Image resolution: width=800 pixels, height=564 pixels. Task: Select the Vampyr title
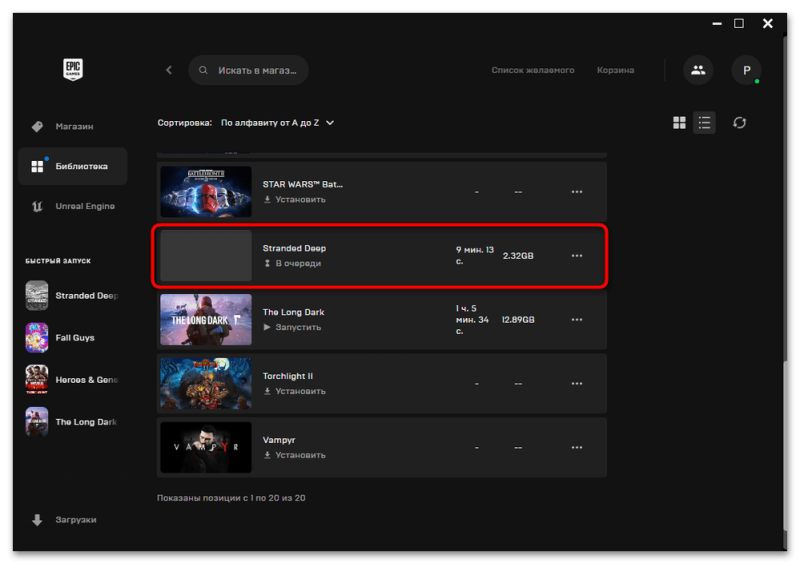click(x=279, y=440)
